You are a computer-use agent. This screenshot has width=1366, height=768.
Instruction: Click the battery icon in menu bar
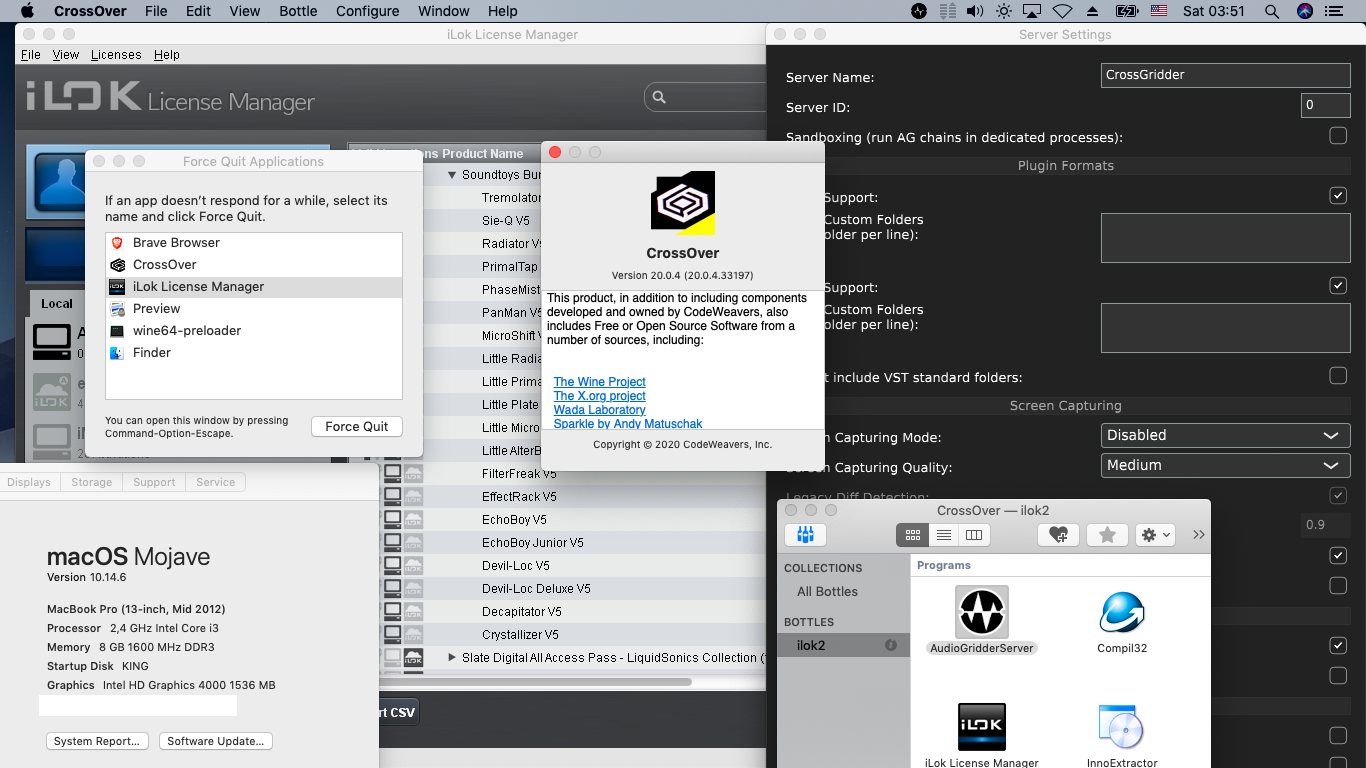[x=1126, y=11]
